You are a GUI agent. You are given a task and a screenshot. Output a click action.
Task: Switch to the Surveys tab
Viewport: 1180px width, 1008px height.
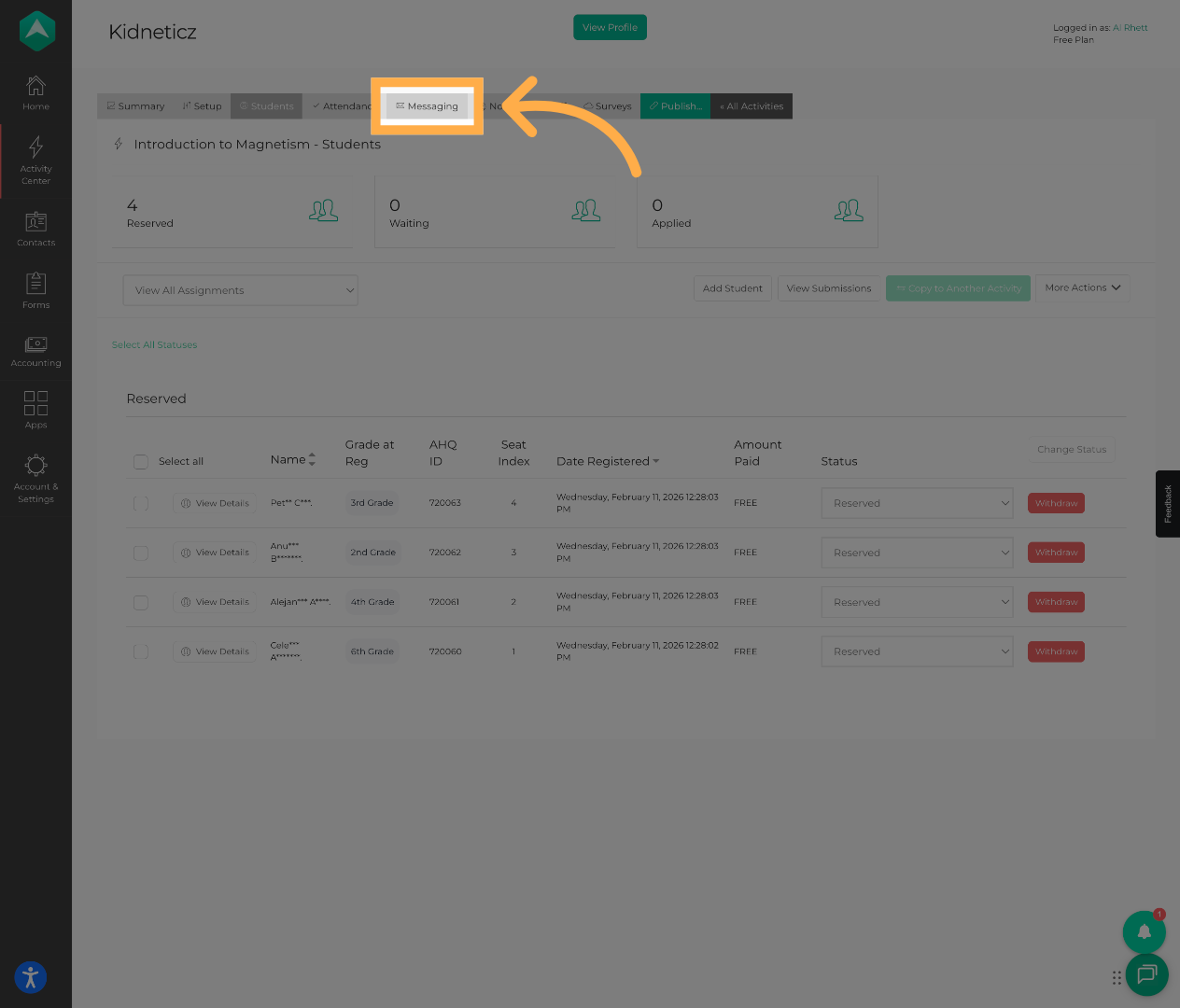pos(608,106)
